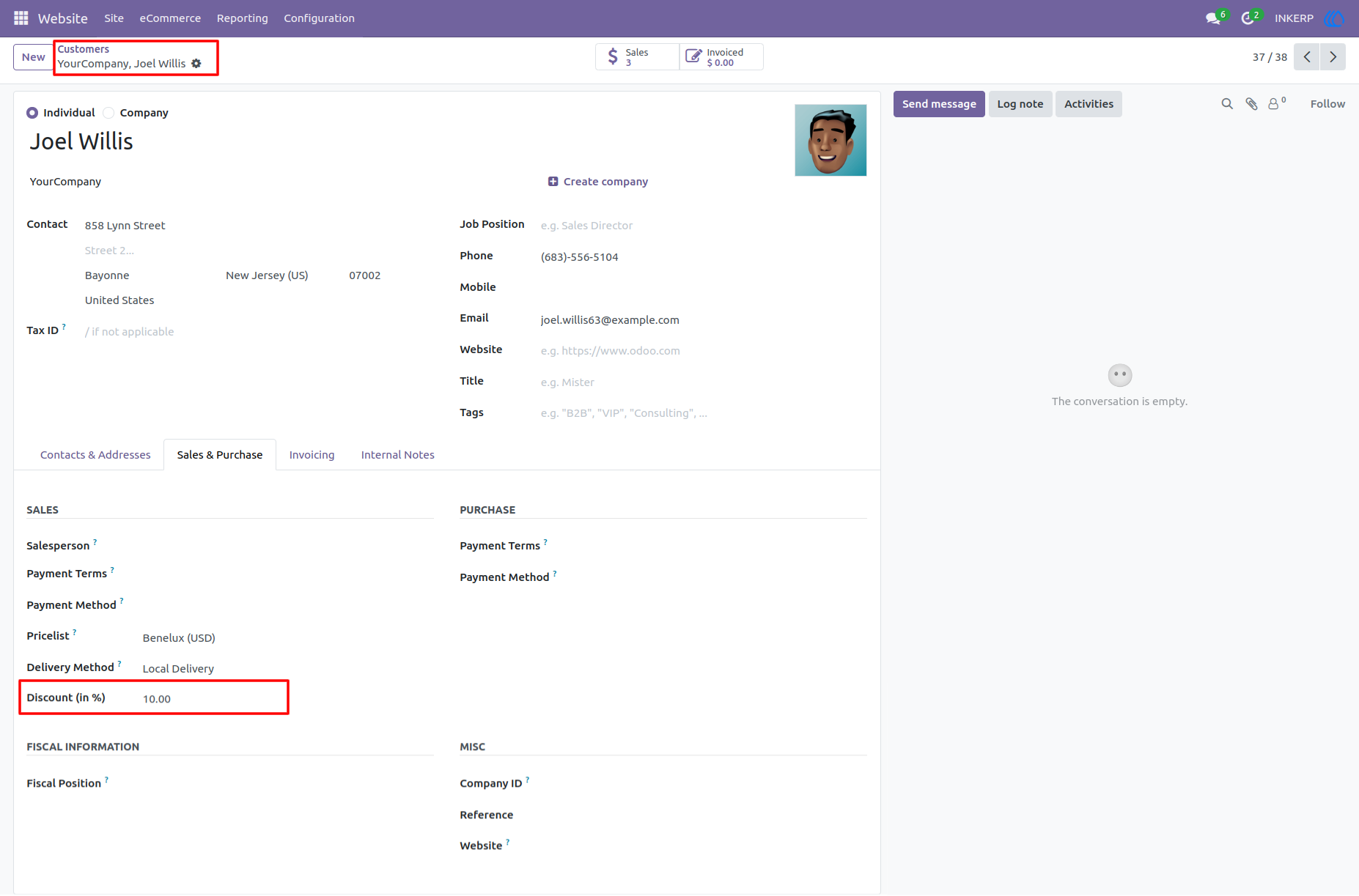Open the activities clock icon
This screenshot has width=1359, height=896.
click(1248, 18)
